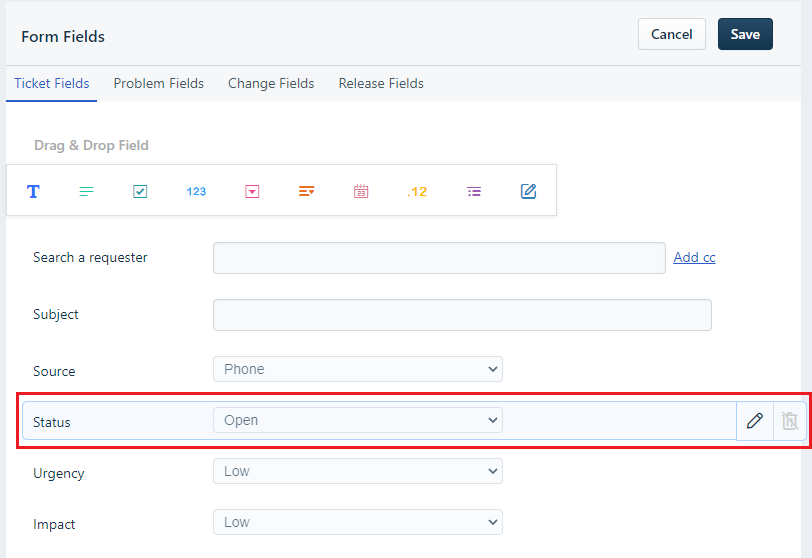Open the Change Fields tab
This screenshot has height=558, width=812.
click(x=271, y=83)
